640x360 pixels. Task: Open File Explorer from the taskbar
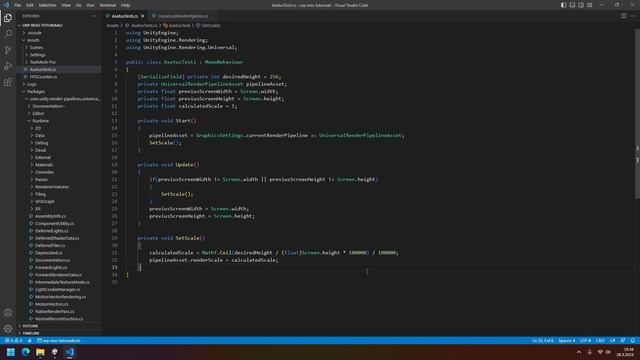40,352
